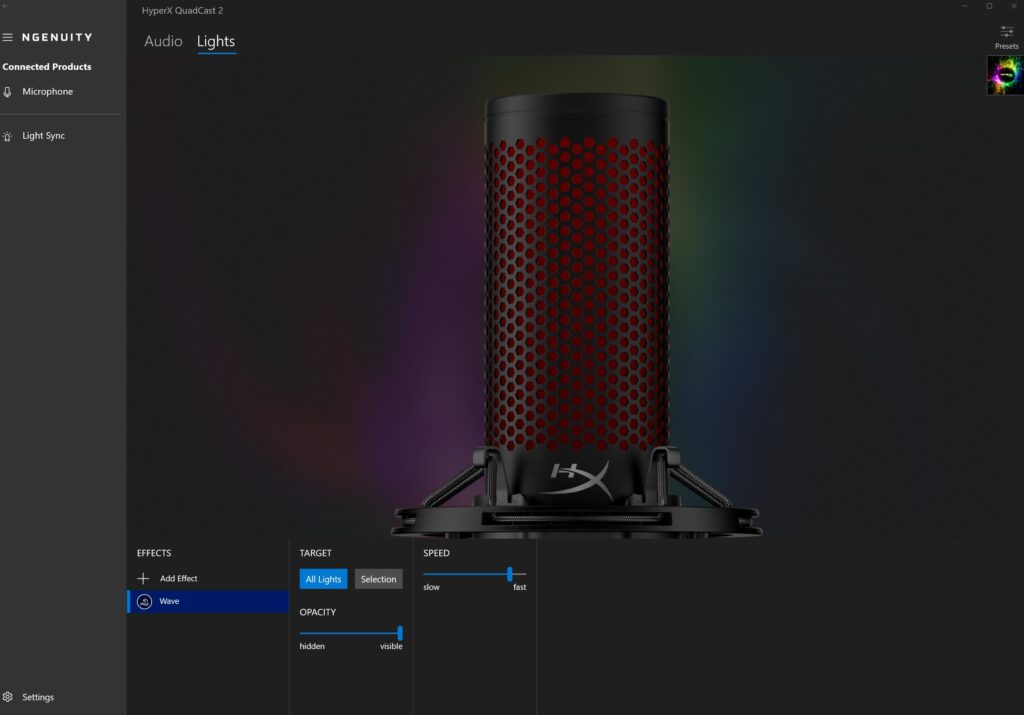Switch target to Selection
The image size is (1024, 715).
pos(378,580)
